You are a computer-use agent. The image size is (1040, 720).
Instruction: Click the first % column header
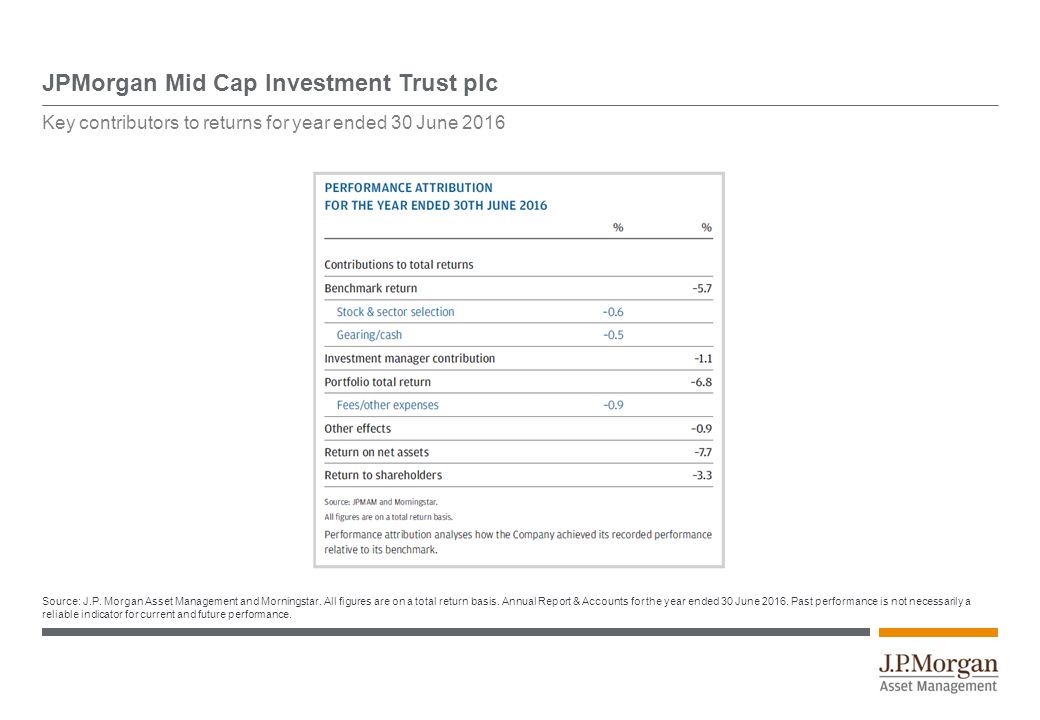[x=618, y=227]
